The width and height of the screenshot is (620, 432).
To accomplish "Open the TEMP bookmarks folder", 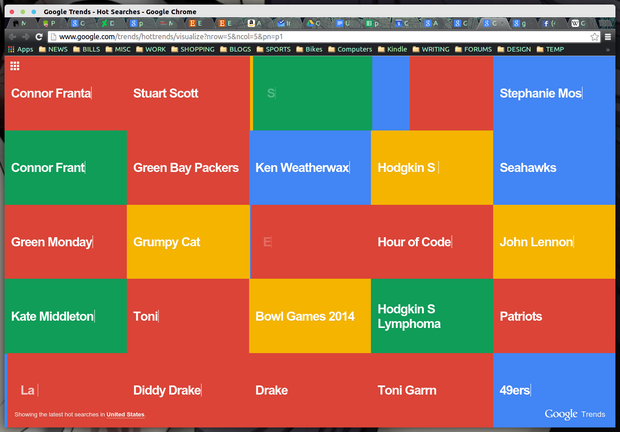I will click(550, 49).
